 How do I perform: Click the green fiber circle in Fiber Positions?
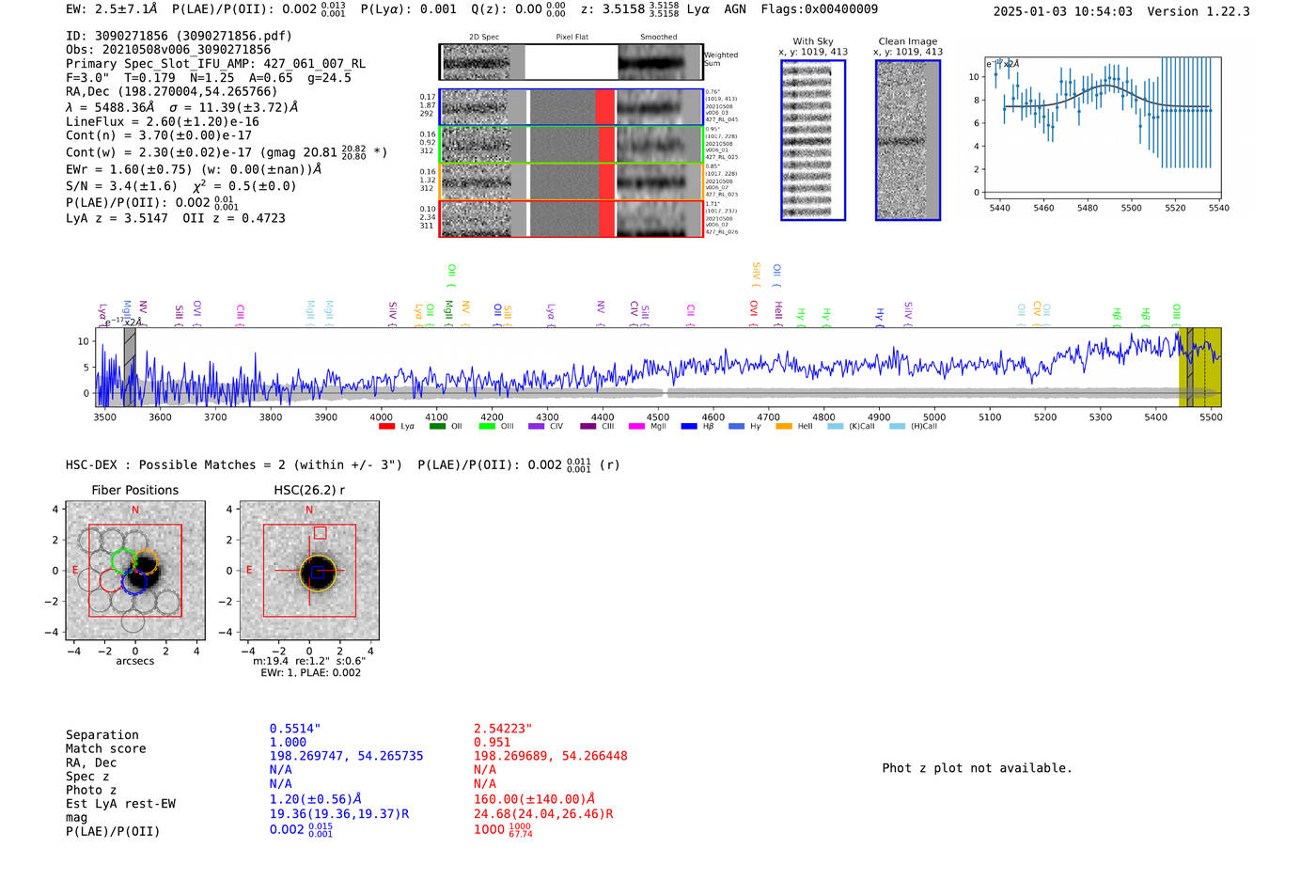tap(123, 562)
